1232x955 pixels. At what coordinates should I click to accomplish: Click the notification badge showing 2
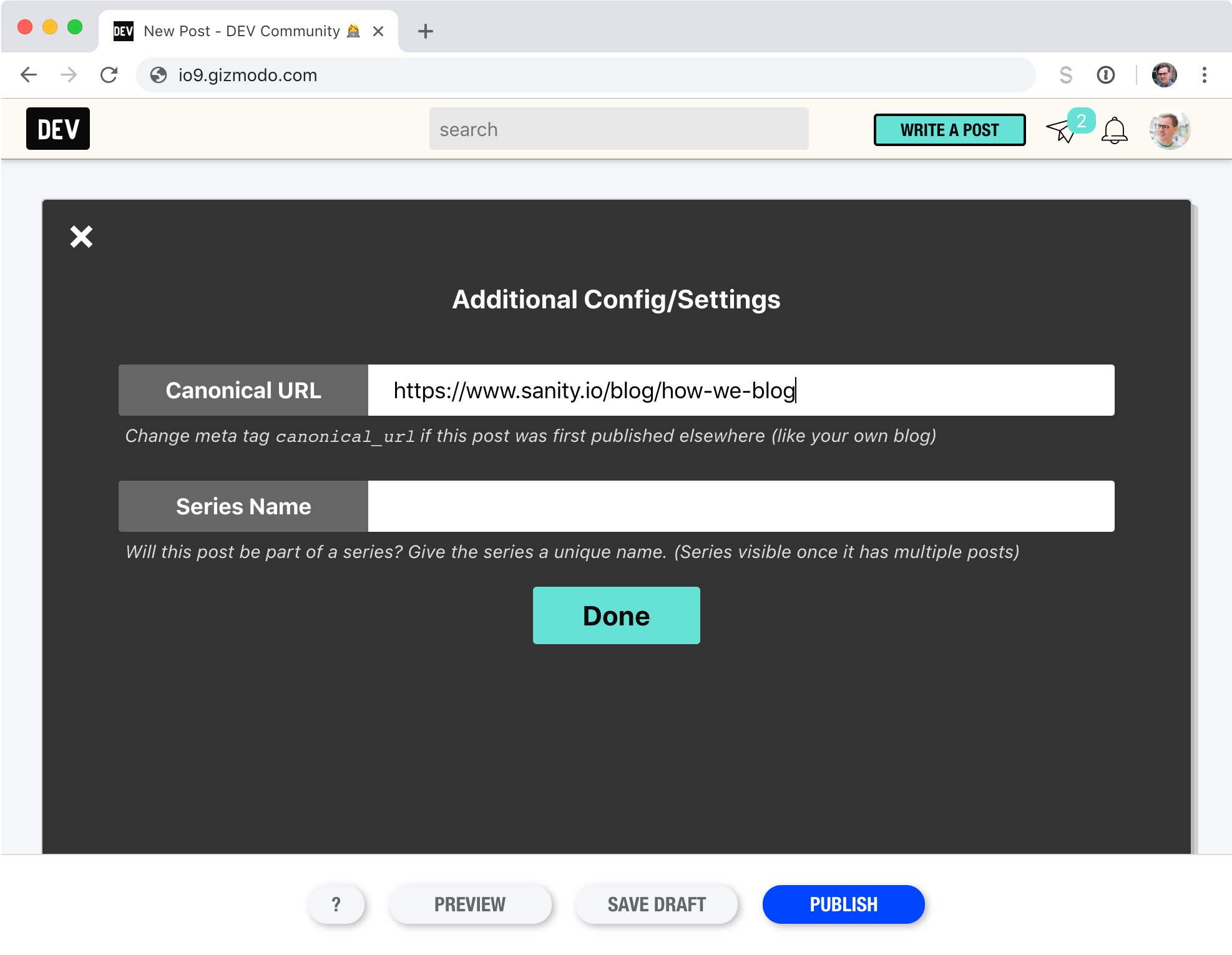point(1081,120)
